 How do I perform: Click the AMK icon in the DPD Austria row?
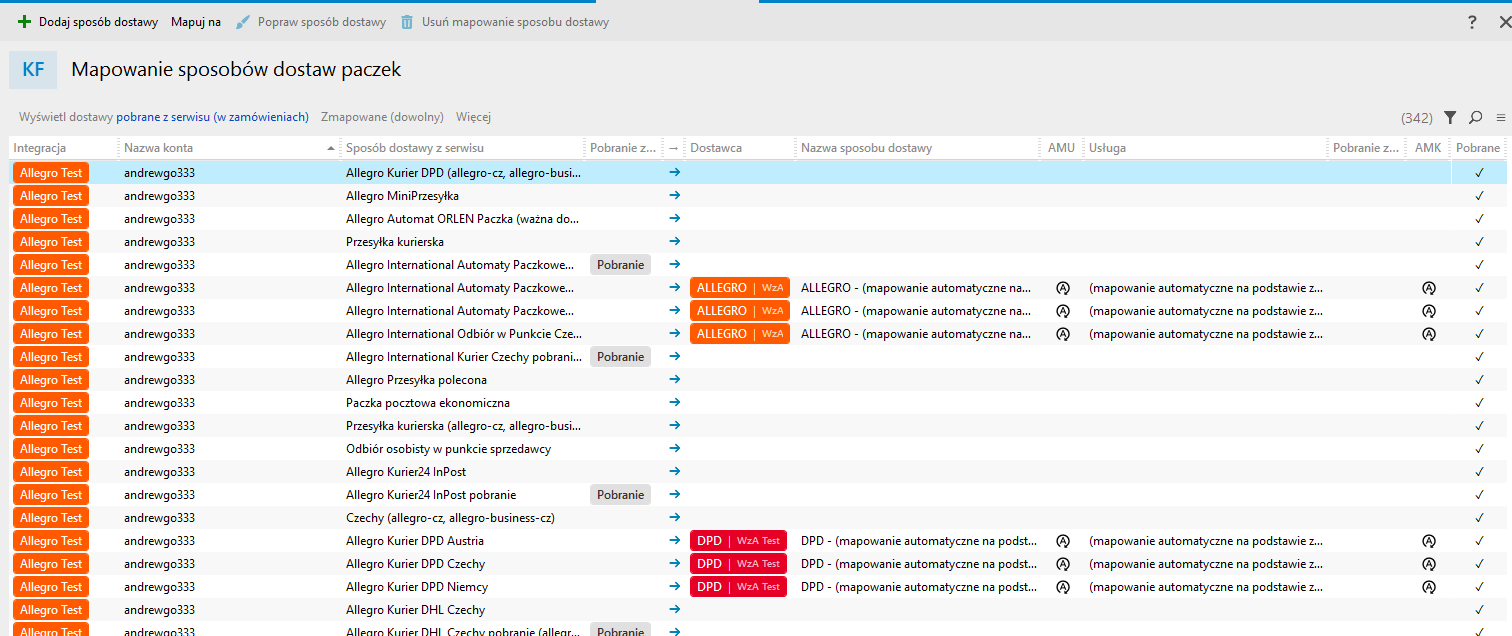click(1429, 541)
